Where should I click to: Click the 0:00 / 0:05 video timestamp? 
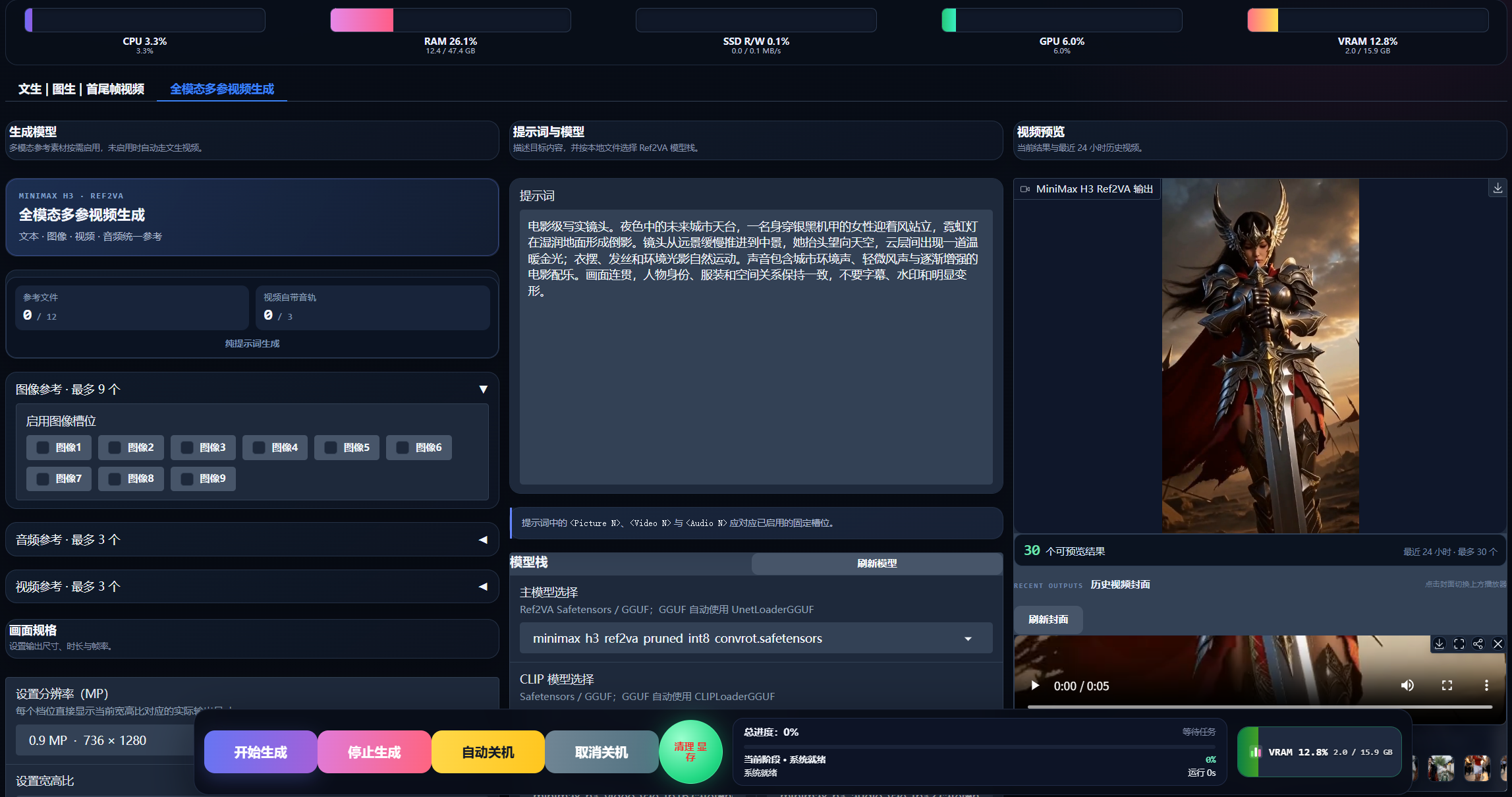point(1081,686)
